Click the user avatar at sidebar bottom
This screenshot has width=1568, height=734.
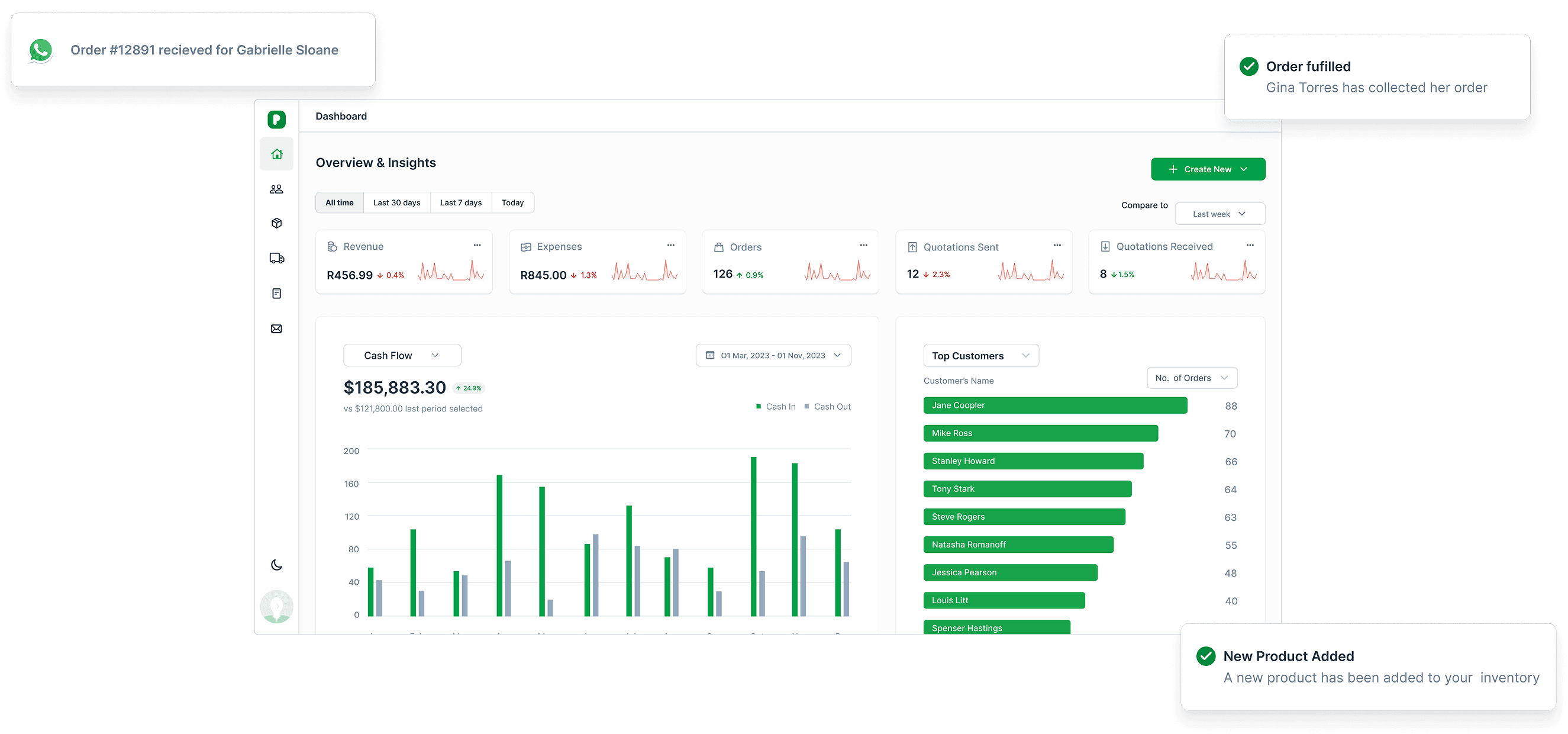[277, 606]
